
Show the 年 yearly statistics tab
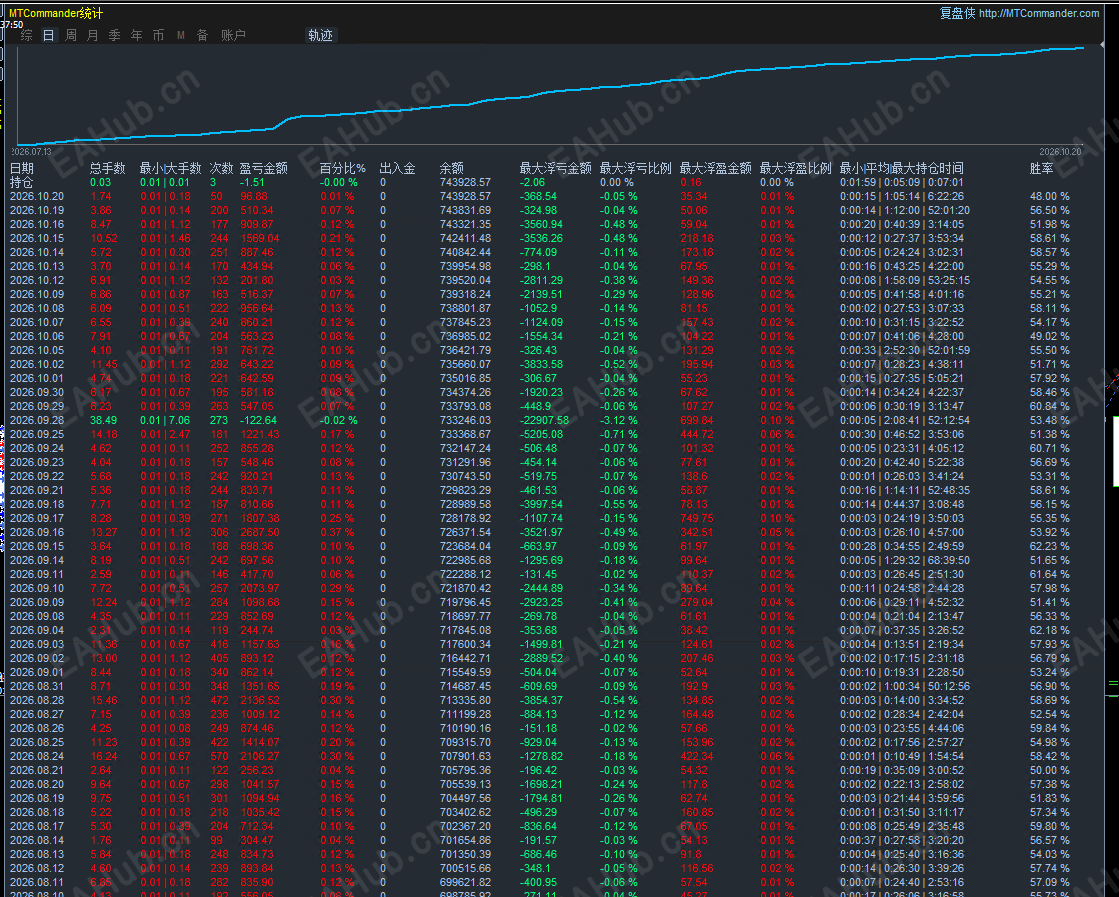pyautogui.click(x=137, y=35)
